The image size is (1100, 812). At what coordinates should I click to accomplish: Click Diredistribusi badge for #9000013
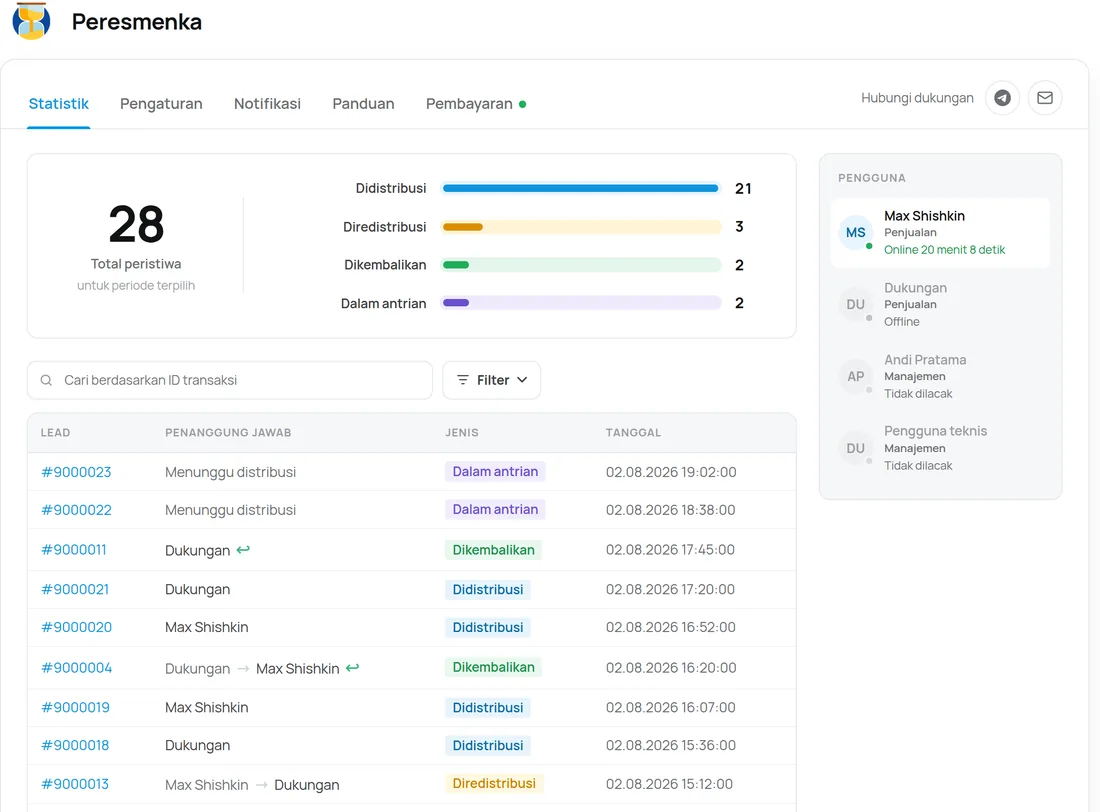pyautogui.click(x=494, y=783)
